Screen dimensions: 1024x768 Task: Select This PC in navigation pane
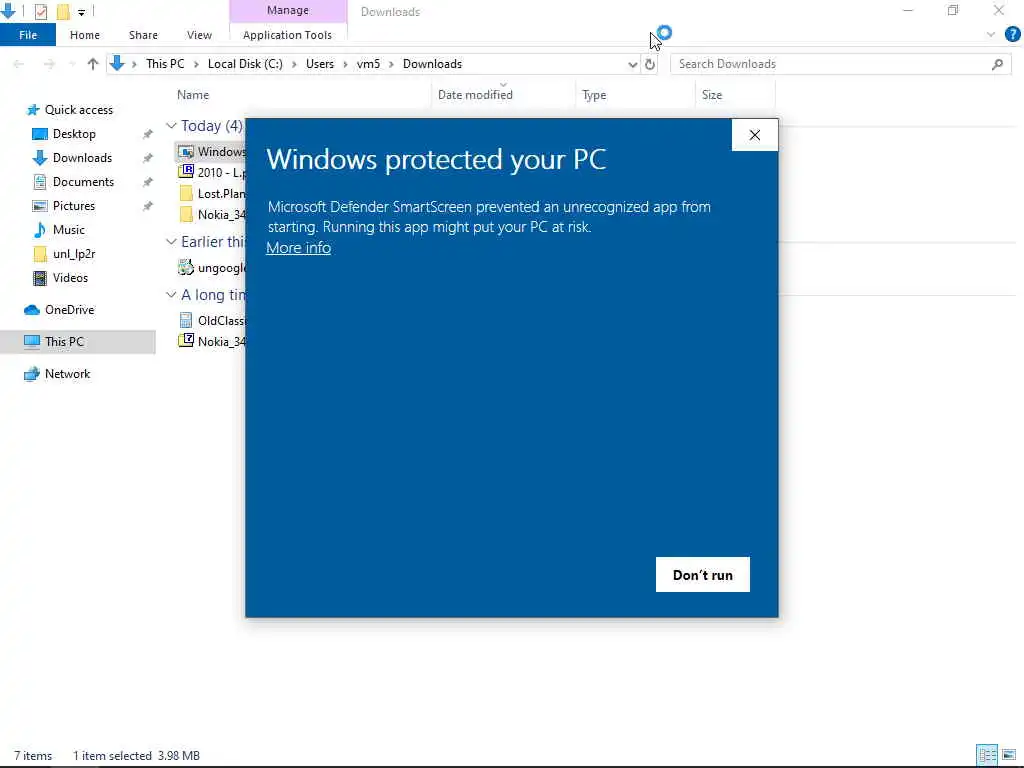coord(64,342)
